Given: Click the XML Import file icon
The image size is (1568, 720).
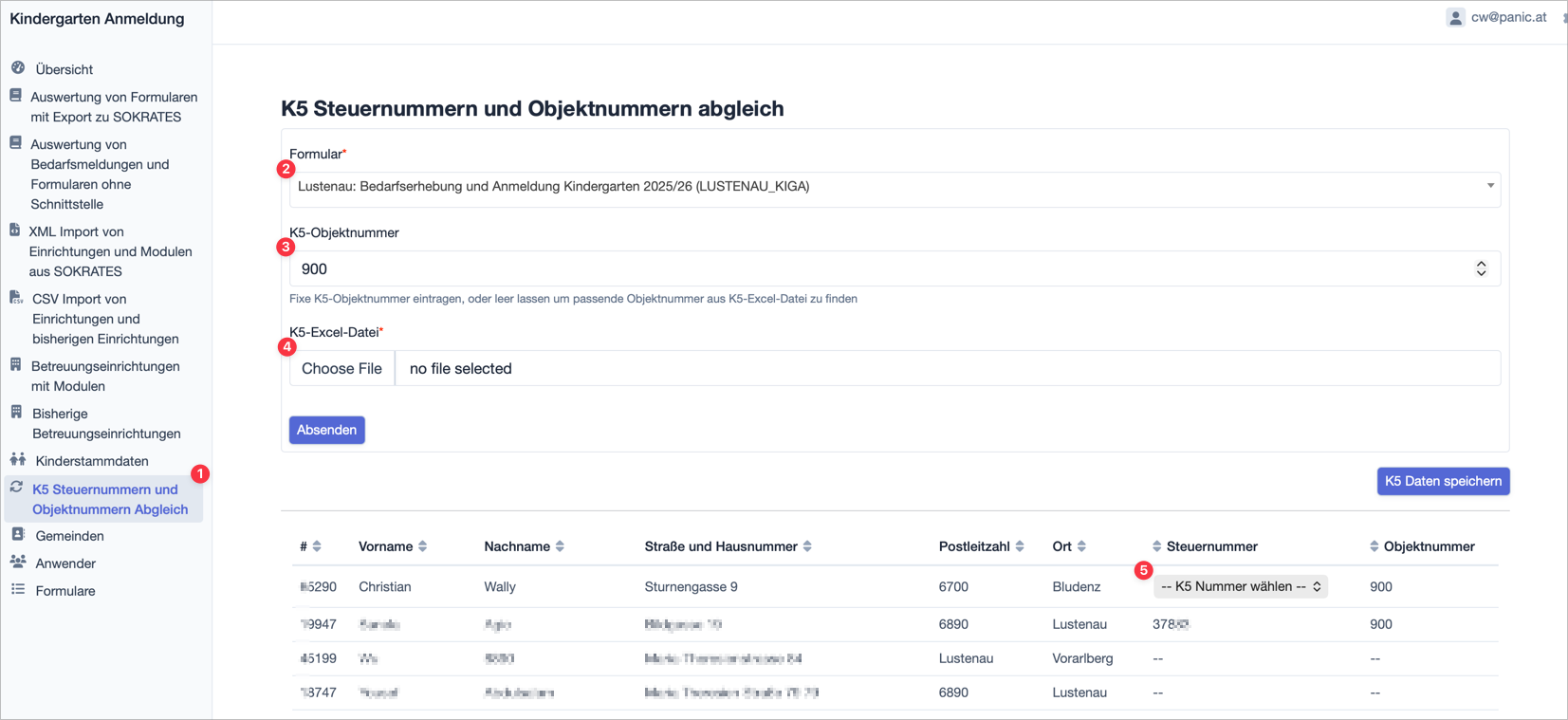Looking at the screenshot, I should click(x=15, y=231).
